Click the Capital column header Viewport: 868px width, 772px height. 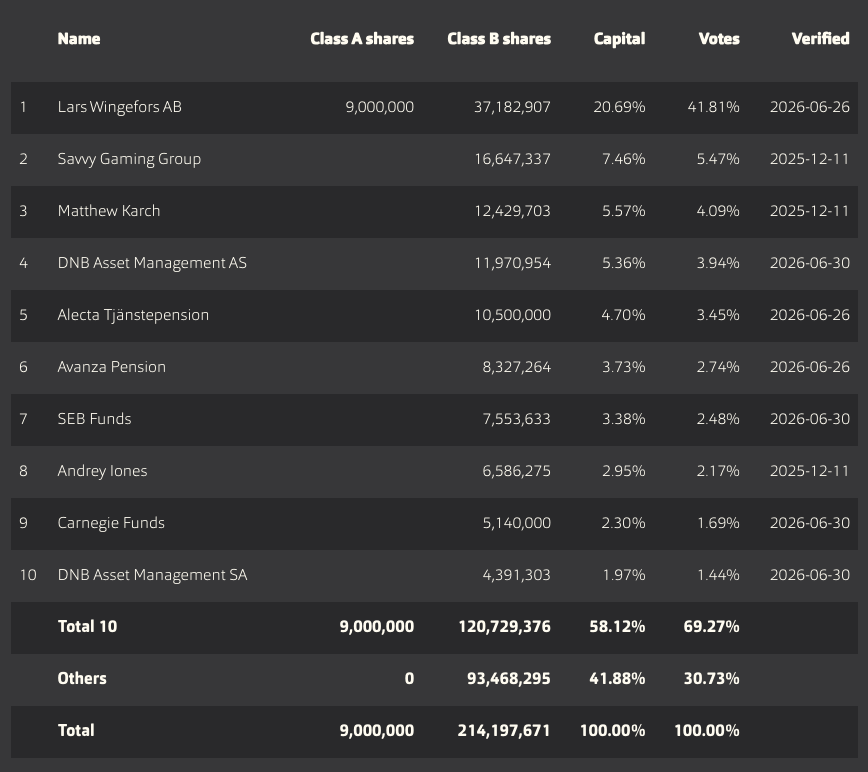[x=619, y=39]
